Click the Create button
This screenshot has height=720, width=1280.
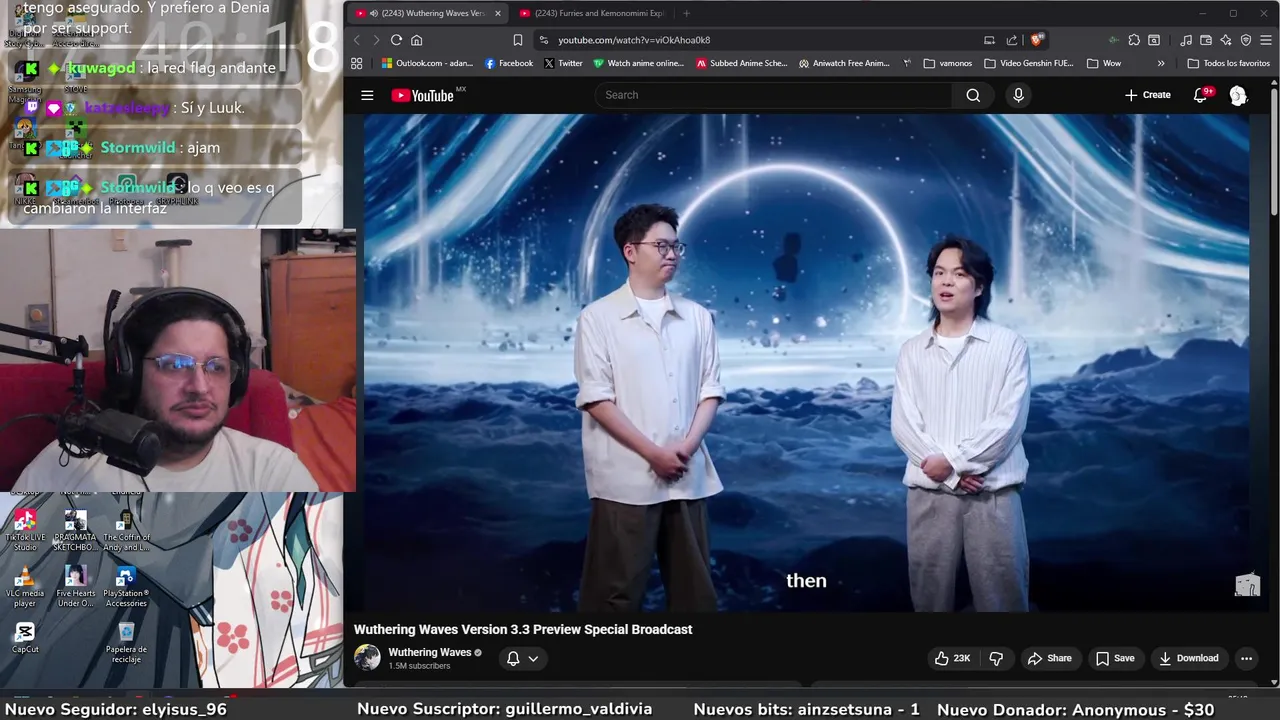1147,95
